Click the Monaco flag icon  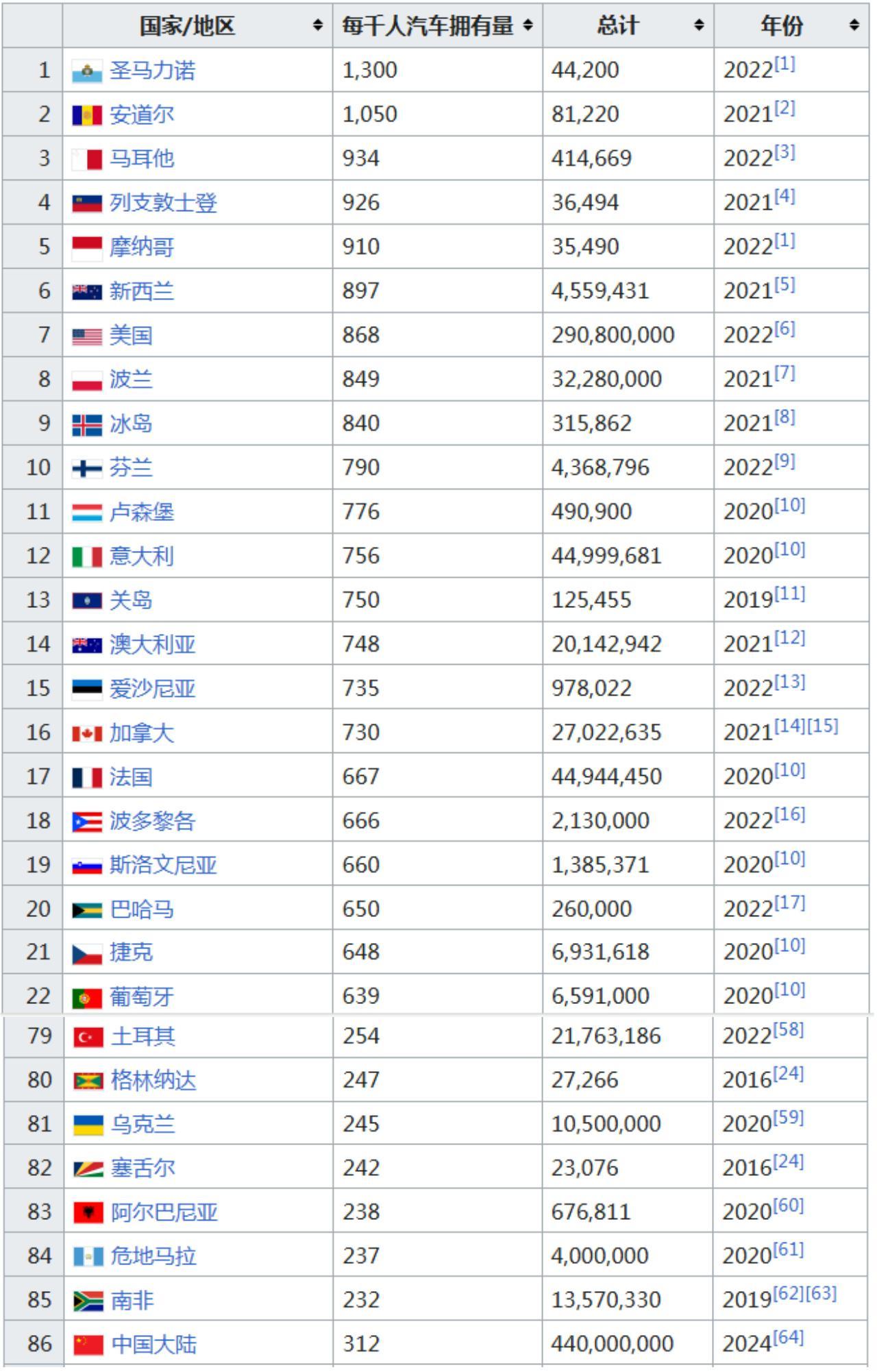tap(87, 247)
